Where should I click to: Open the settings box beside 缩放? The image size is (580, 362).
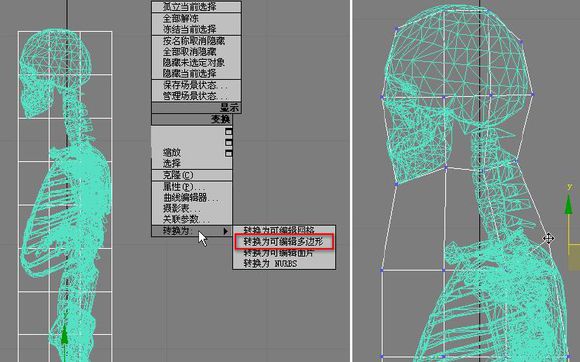[228, 153]
